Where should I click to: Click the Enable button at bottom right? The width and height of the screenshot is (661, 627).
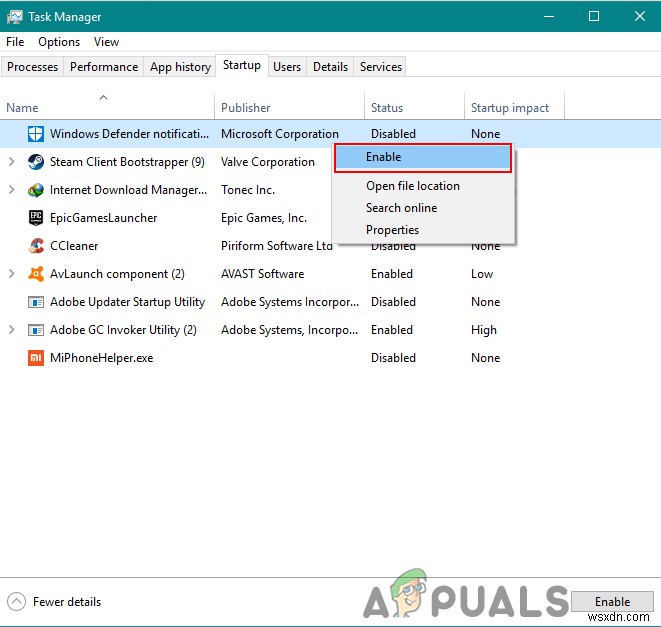(612, 602)
